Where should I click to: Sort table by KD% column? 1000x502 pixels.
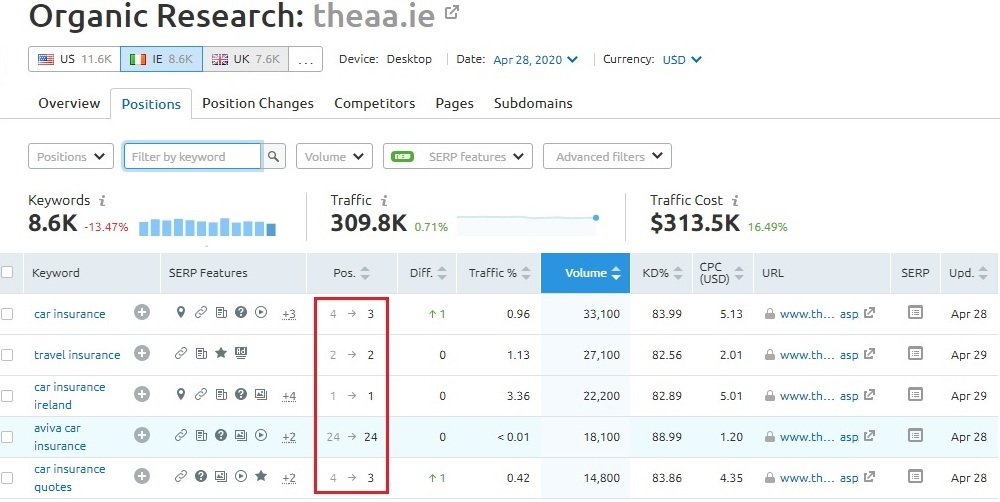[661, 273]
